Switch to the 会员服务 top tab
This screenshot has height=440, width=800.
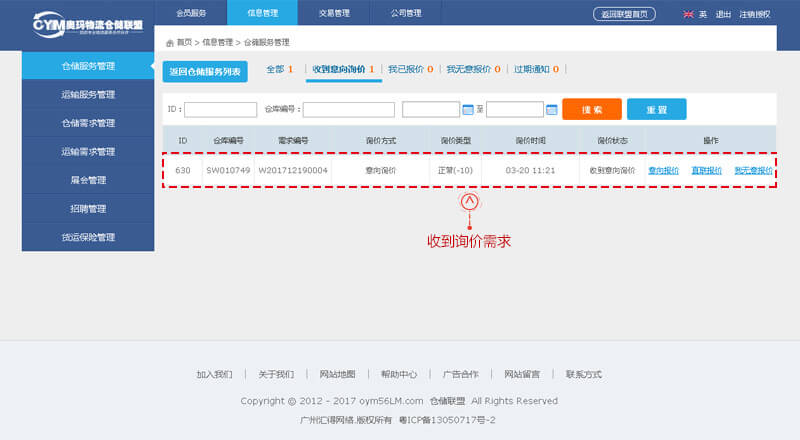coord(192,13)
